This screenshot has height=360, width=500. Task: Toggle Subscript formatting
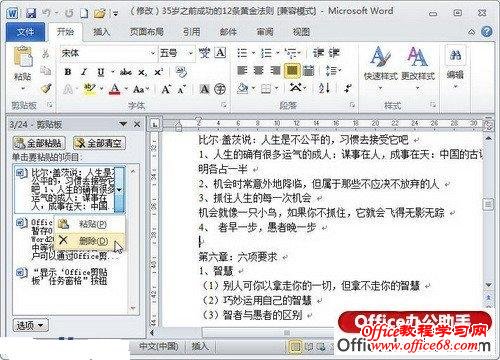(x=143, y=72)
